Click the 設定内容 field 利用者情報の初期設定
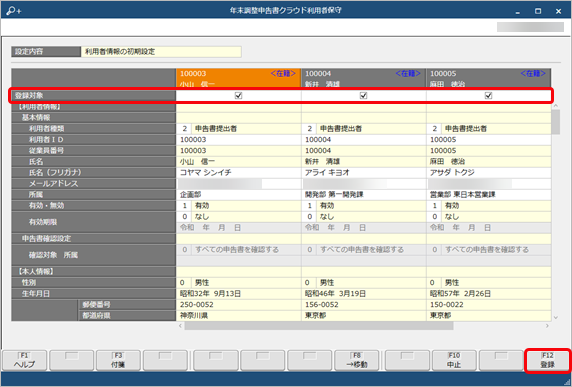This screenshot has height=387, width=572. coord(161,51)
